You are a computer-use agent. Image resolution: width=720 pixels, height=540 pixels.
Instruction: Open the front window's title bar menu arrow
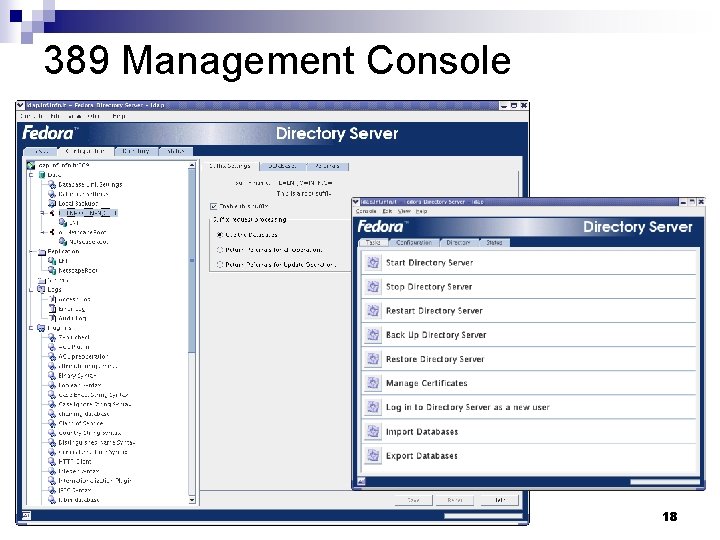356,202
